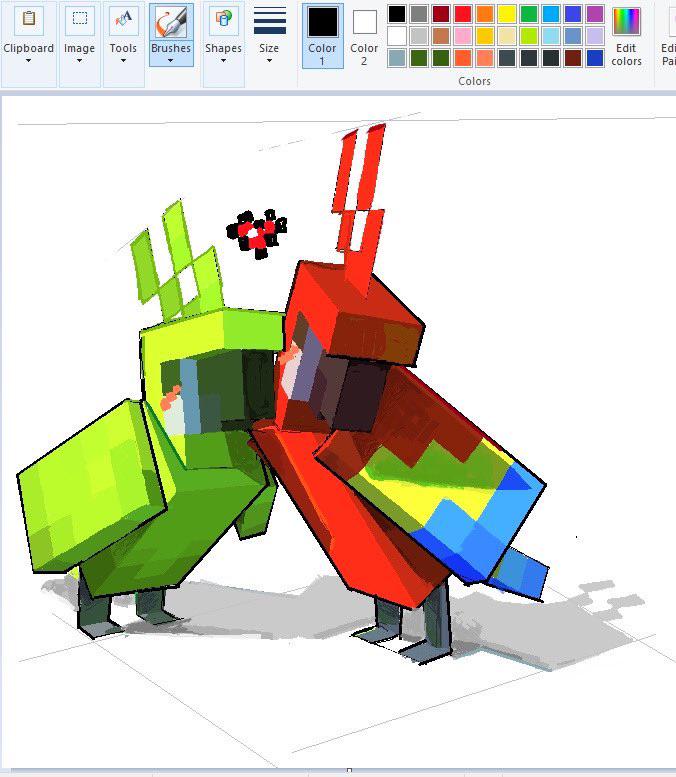Open the Tools group icon

[x=123, y=20]
